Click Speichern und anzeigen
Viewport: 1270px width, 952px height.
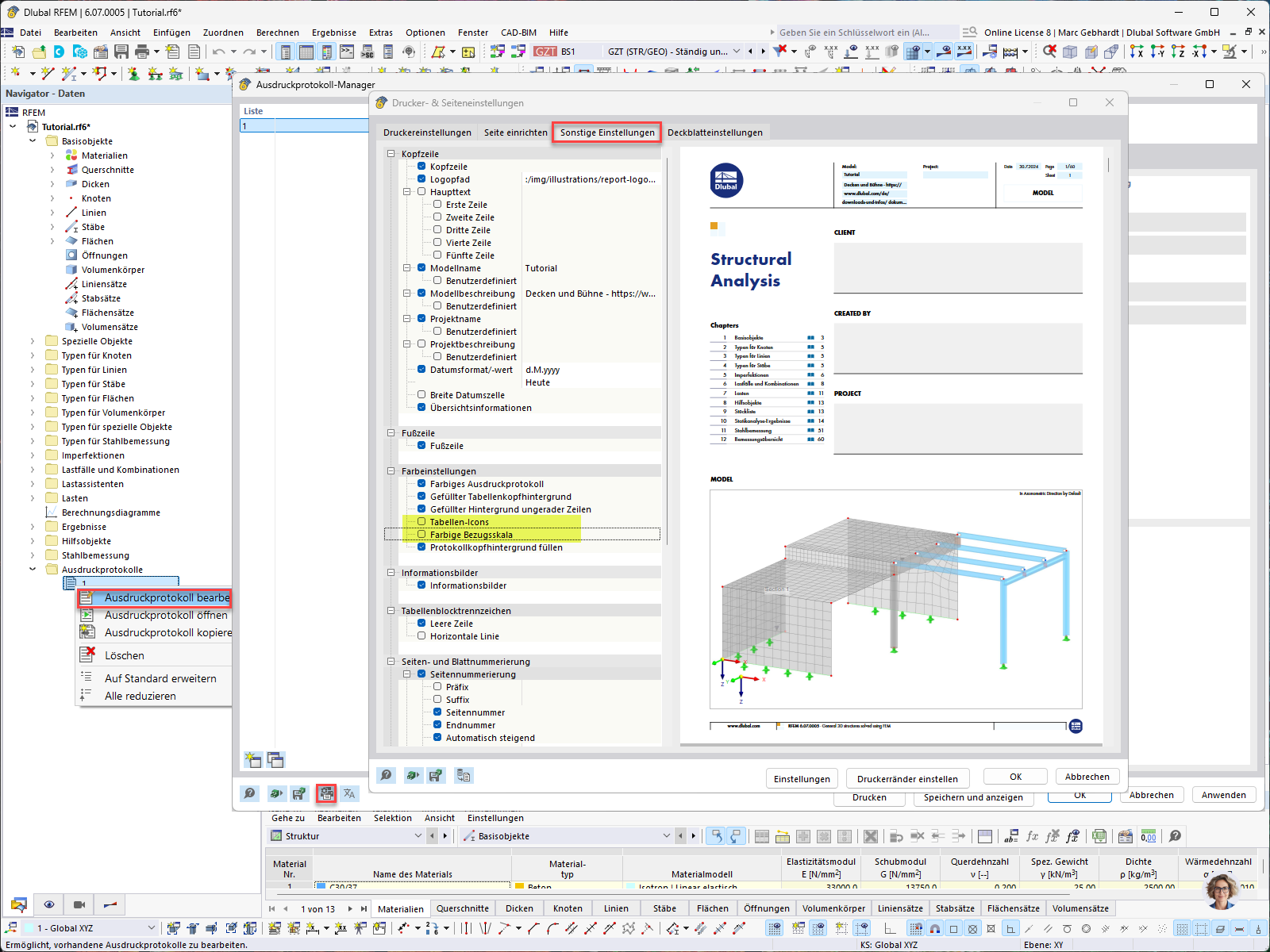tap(973, 797)
